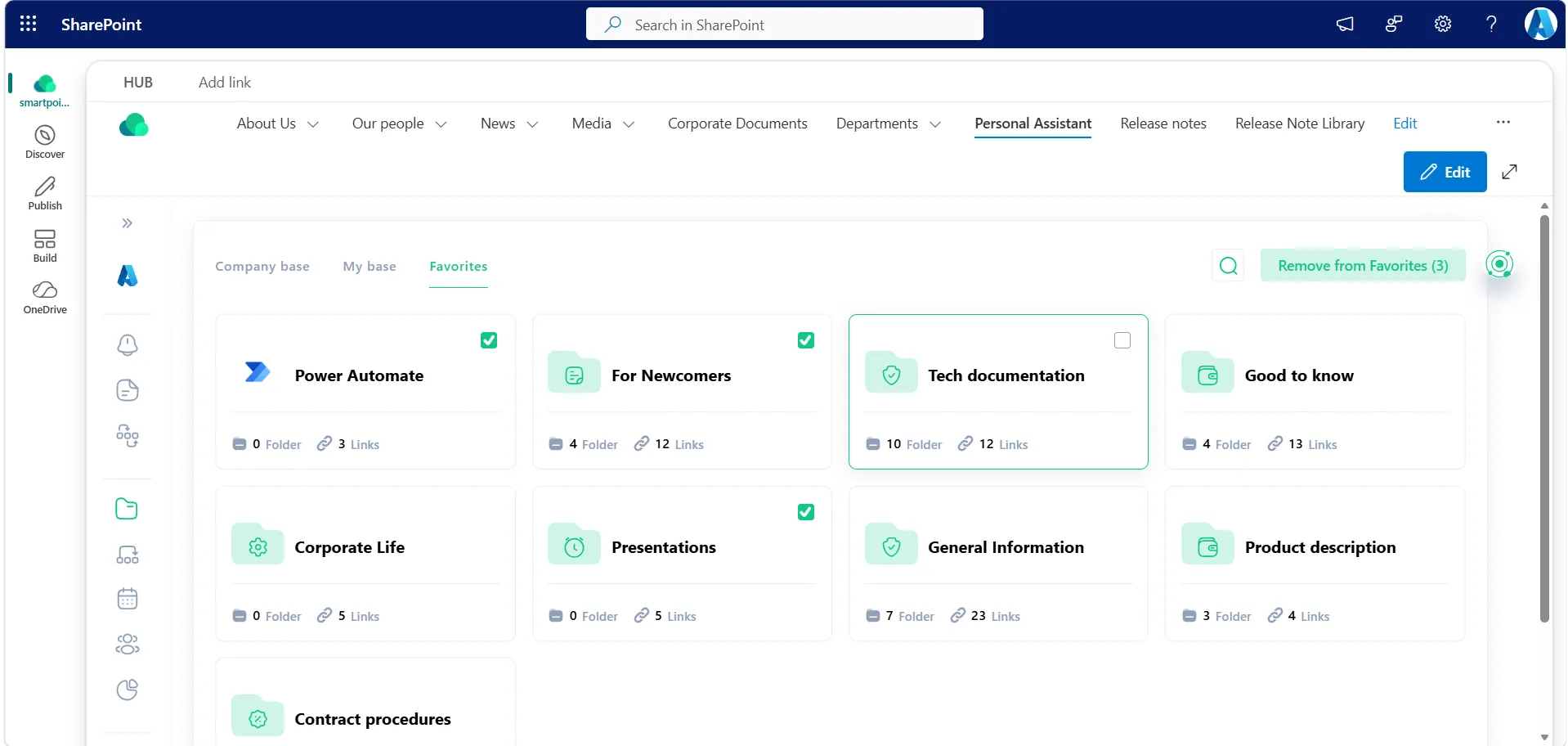This screenshot has width=1568, height=746.
Task: Click the blue Edit page button
Action: pos(1445,172)
